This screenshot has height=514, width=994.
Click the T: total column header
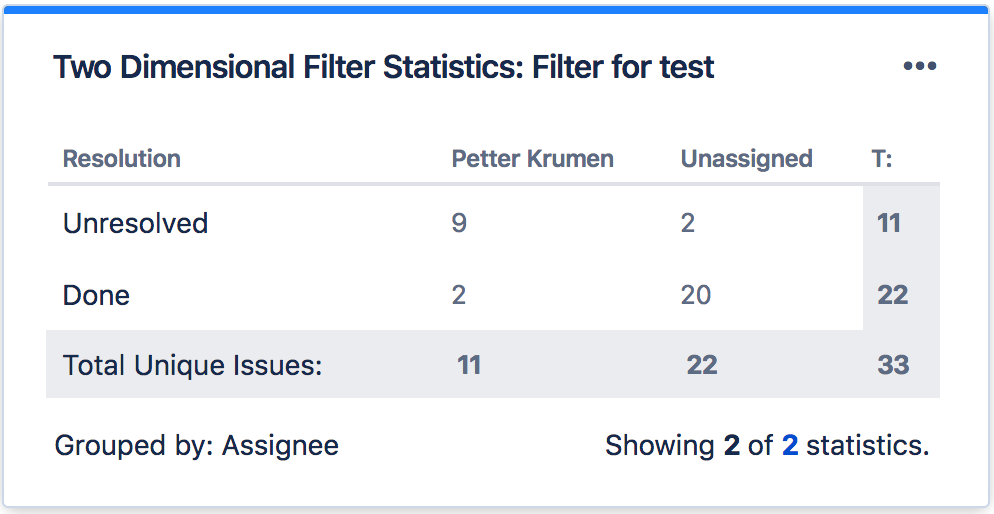click(x=882, y=159)
